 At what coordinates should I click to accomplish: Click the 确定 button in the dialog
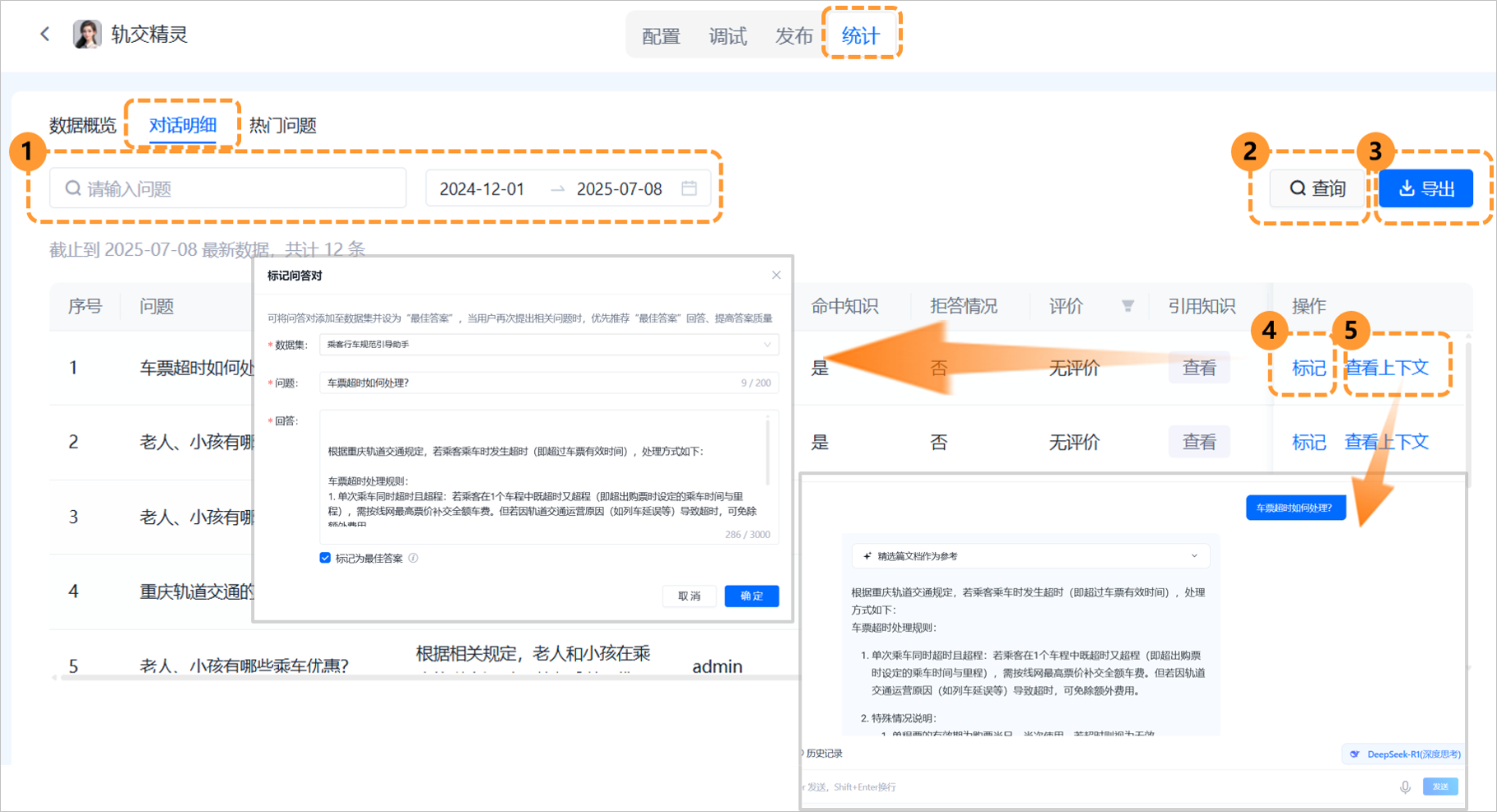[751, 596]
